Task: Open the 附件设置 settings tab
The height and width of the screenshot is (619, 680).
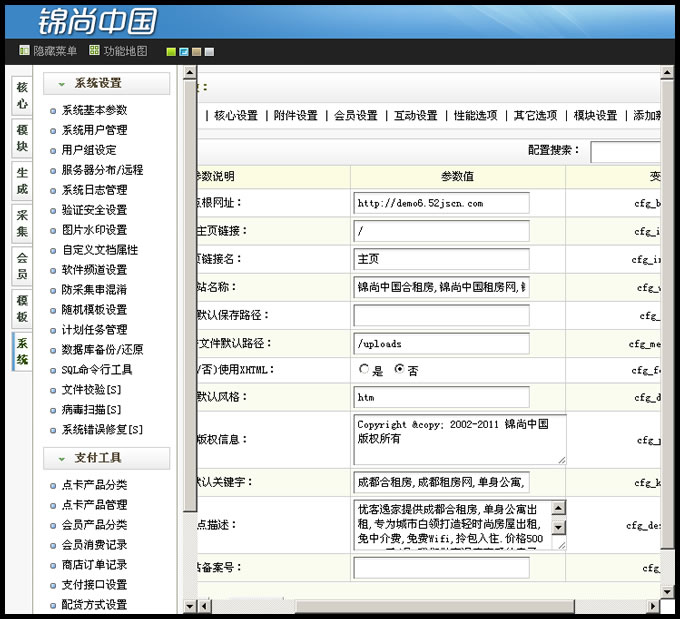Action: click(x=295, y=116)
